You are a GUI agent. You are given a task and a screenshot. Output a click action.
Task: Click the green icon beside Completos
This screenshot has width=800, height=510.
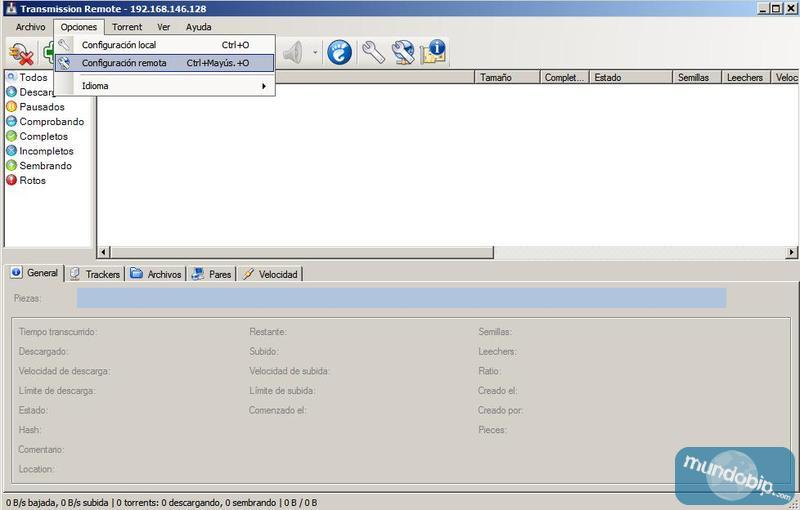11,137
